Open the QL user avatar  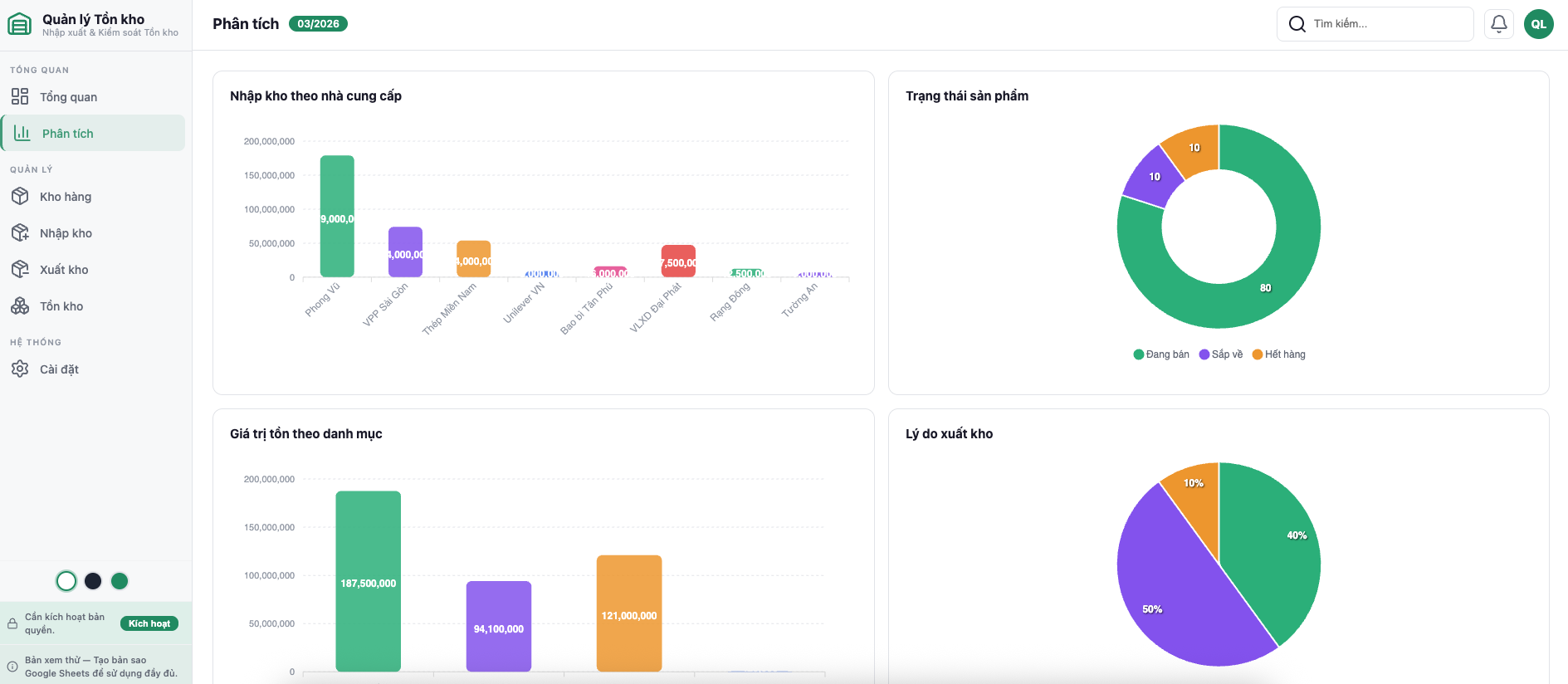pyautogui.click(x=1538, y=24)
